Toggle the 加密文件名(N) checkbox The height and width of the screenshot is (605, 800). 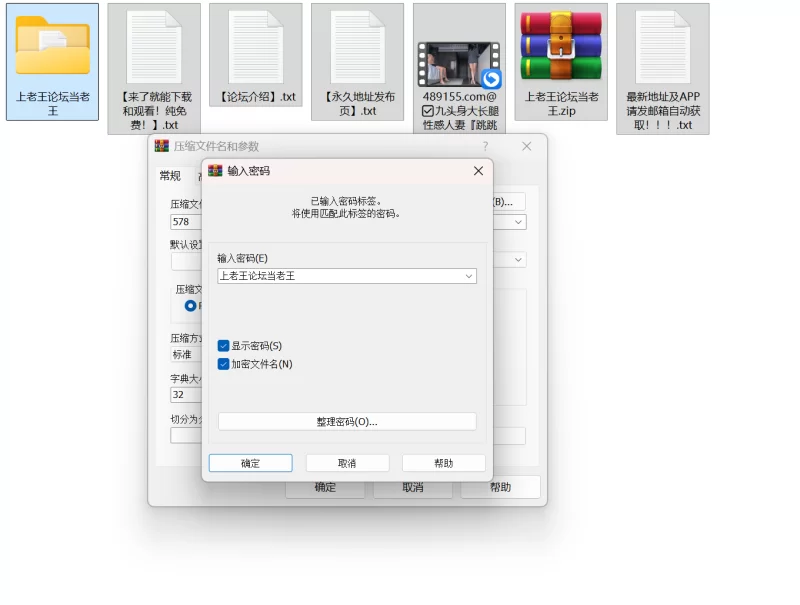(x=223, y=364)
